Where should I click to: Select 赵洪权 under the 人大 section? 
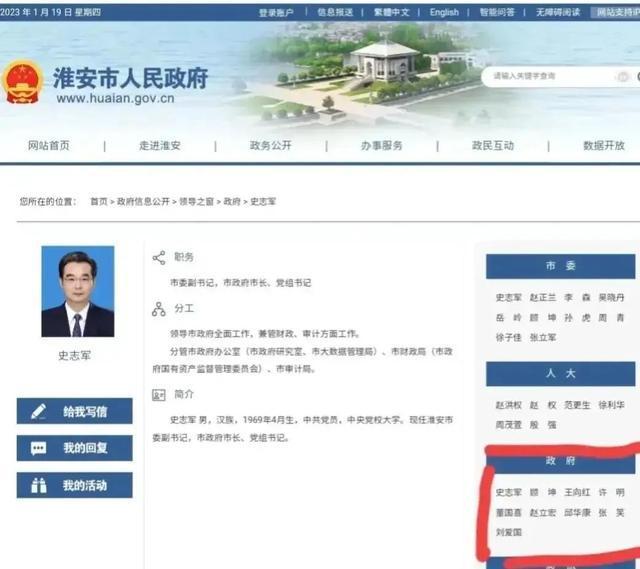pos(509,405)
